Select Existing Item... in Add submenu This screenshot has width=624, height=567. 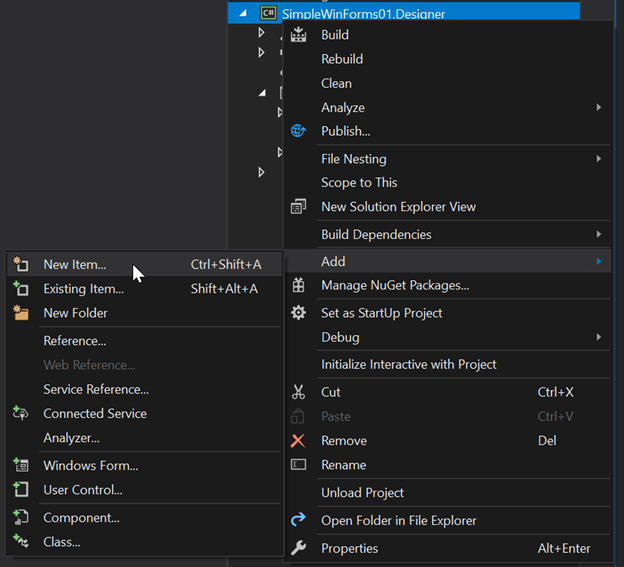coord(144,288)
